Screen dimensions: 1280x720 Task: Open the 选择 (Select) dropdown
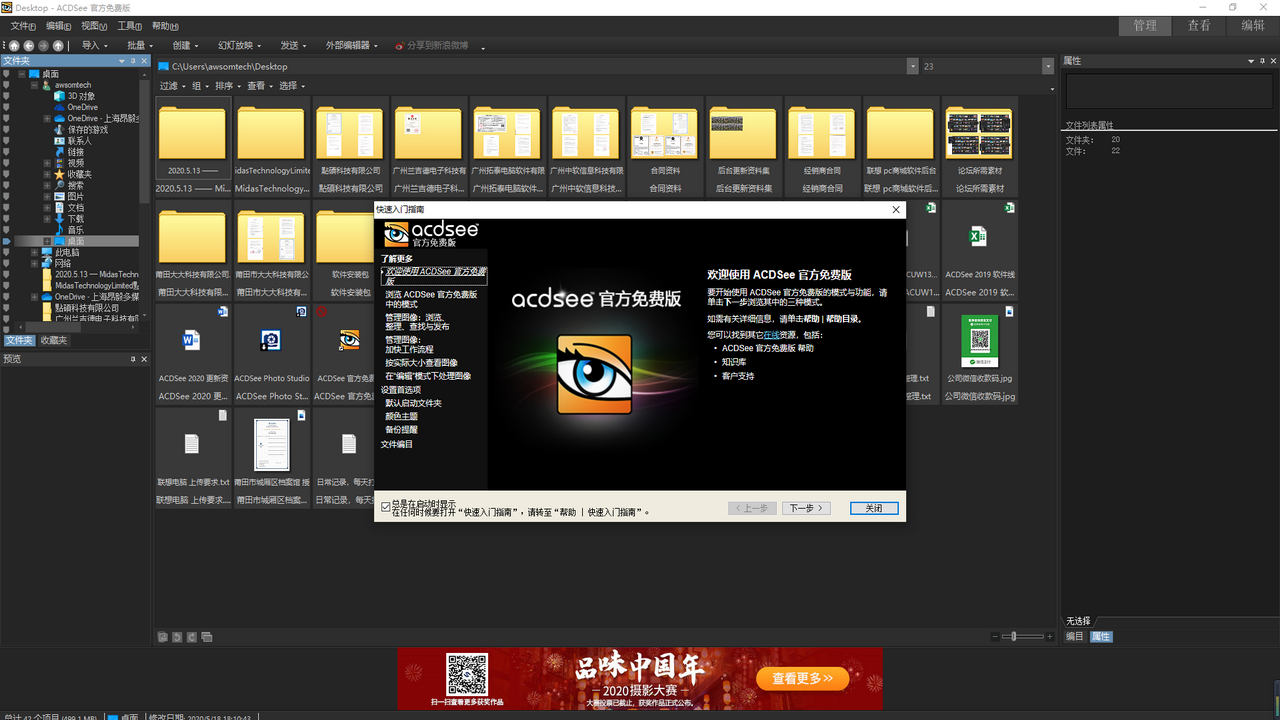tap(291, 86)
